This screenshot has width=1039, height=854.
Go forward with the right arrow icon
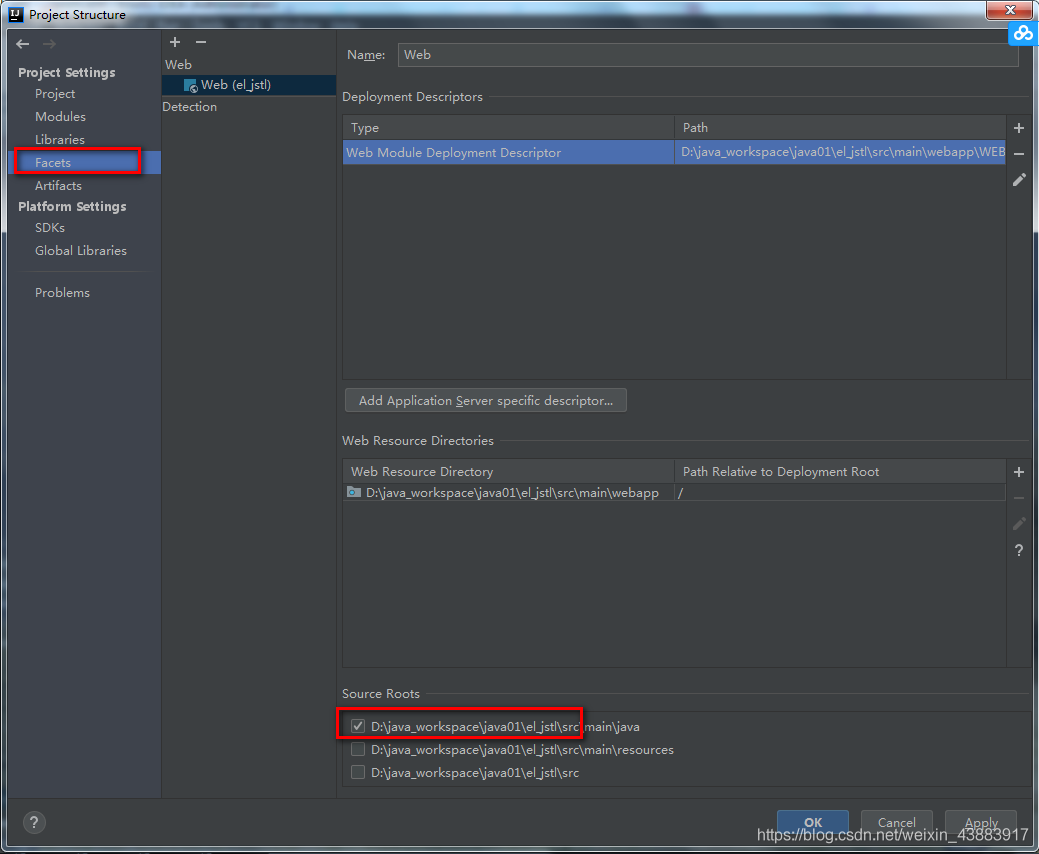point(49,44)
